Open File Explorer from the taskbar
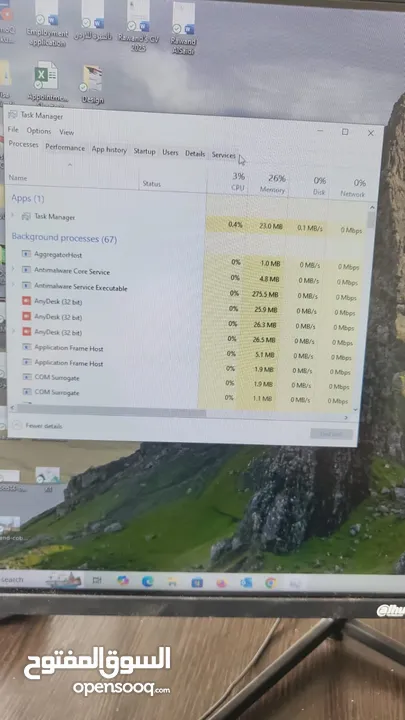The width and height of the screenshot is (405, 720). 172,582
